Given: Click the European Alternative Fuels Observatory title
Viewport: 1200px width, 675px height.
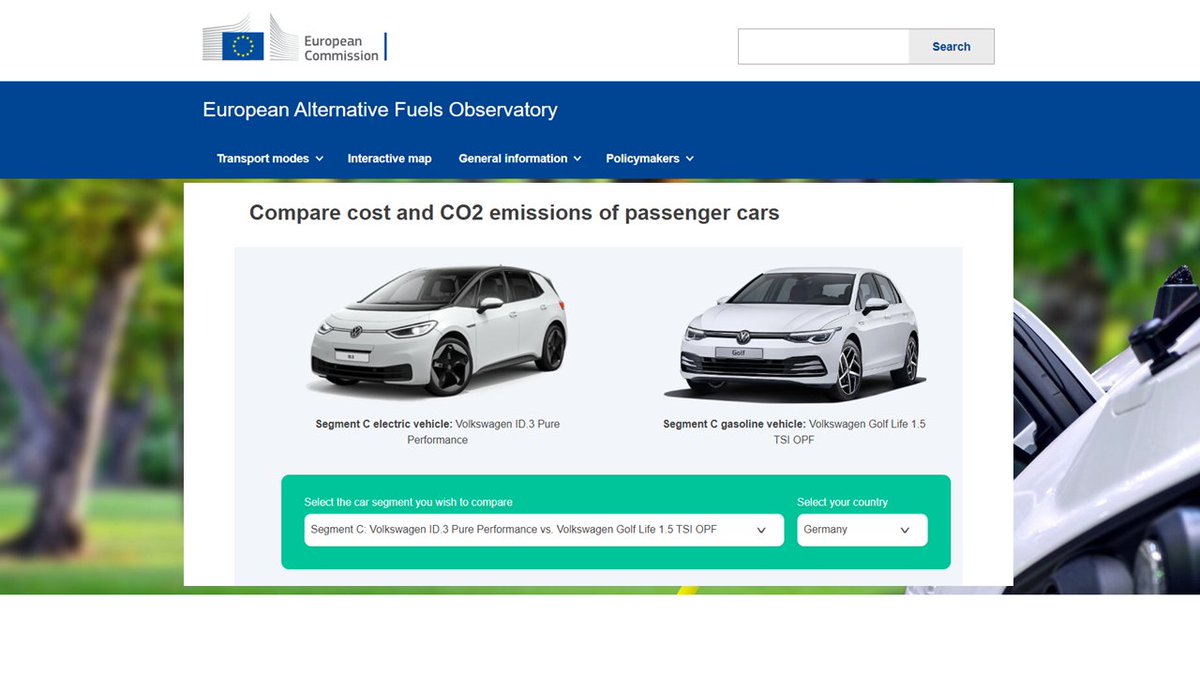Looking at the screenshot, I should point(379,110).
